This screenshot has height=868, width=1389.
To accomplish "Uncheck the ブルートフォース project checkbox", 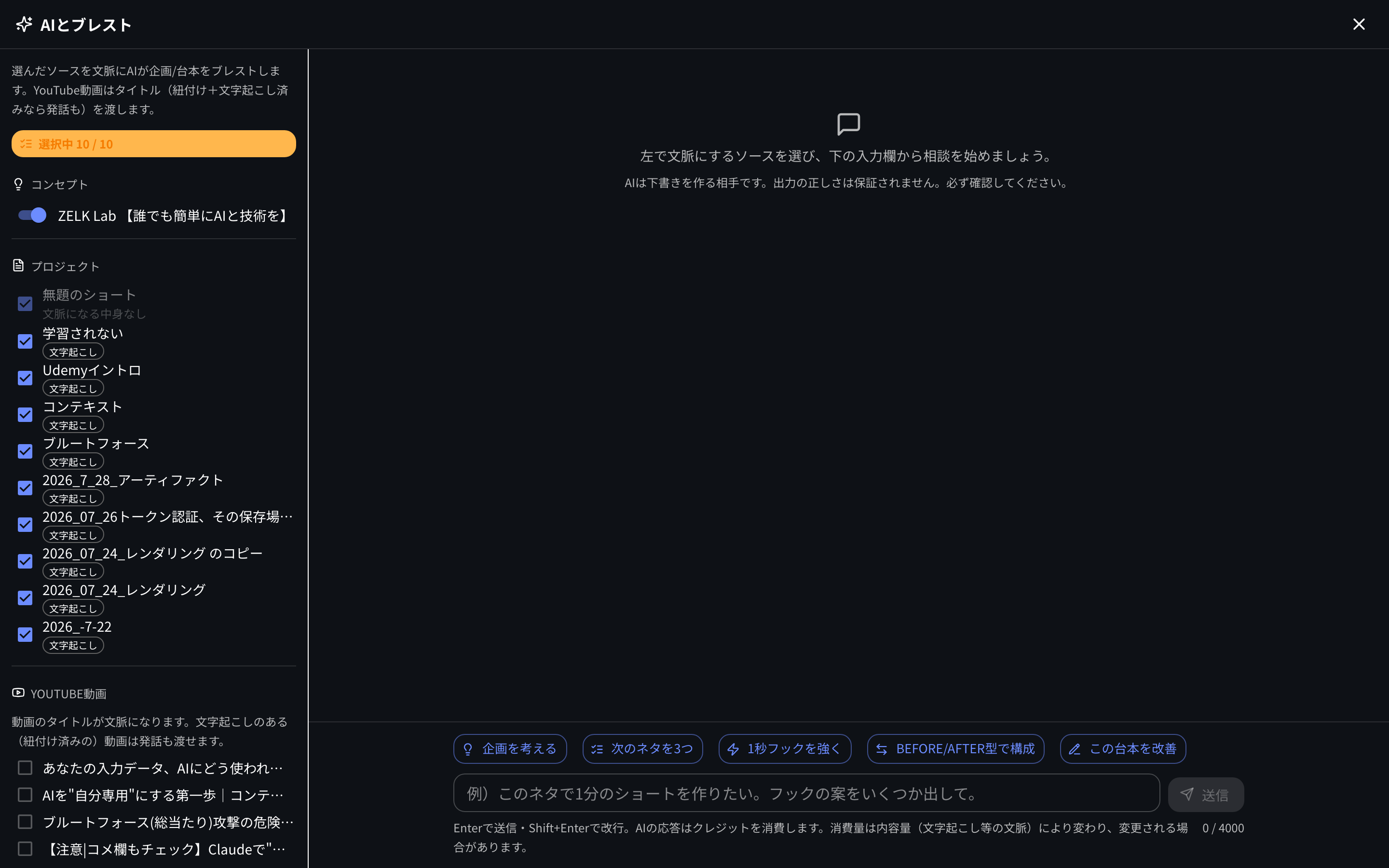I will [x=25, y=451].
